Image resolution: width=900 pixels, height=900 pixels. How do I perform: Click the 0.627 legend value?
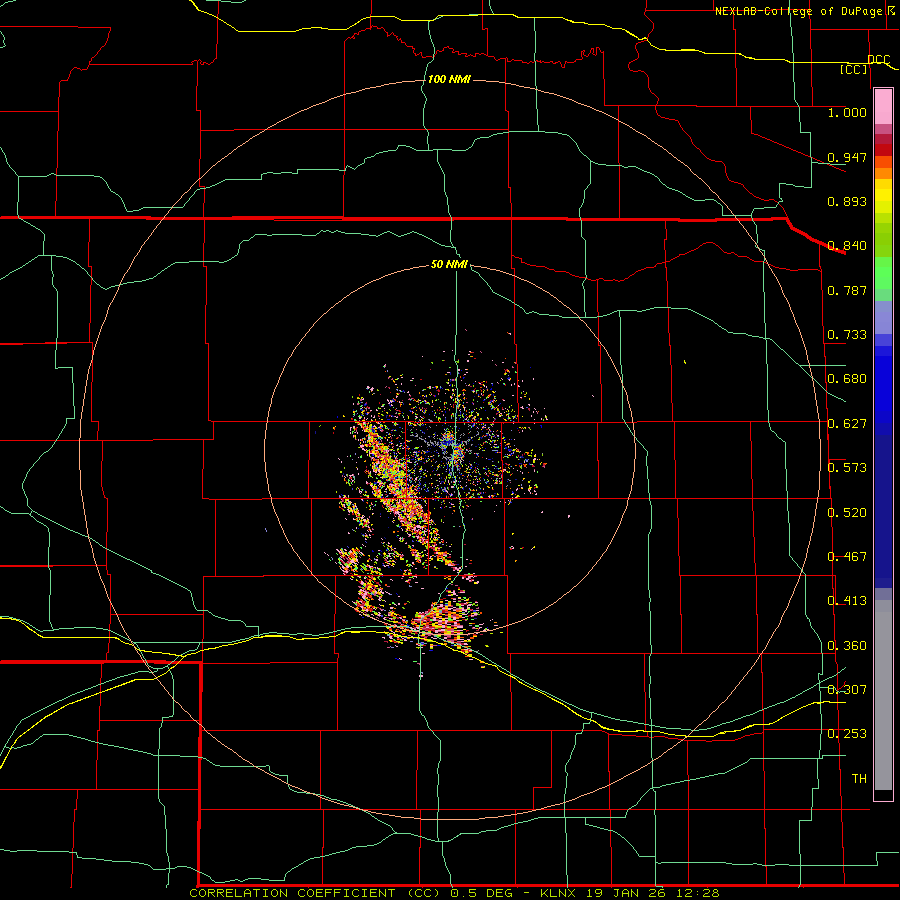[x=847, y=424]
